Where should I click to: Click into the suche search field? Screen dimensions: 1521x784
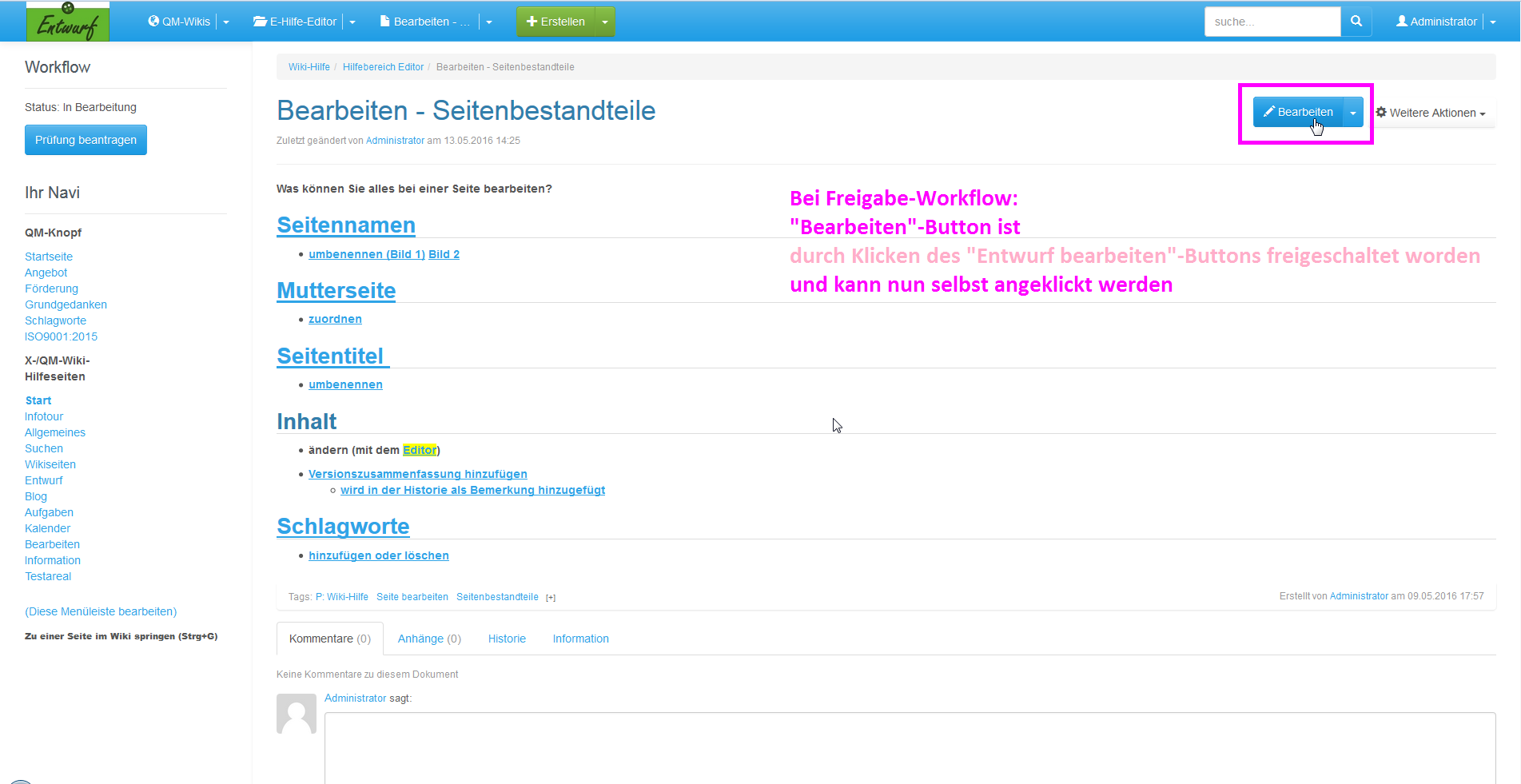[1272, 22]
